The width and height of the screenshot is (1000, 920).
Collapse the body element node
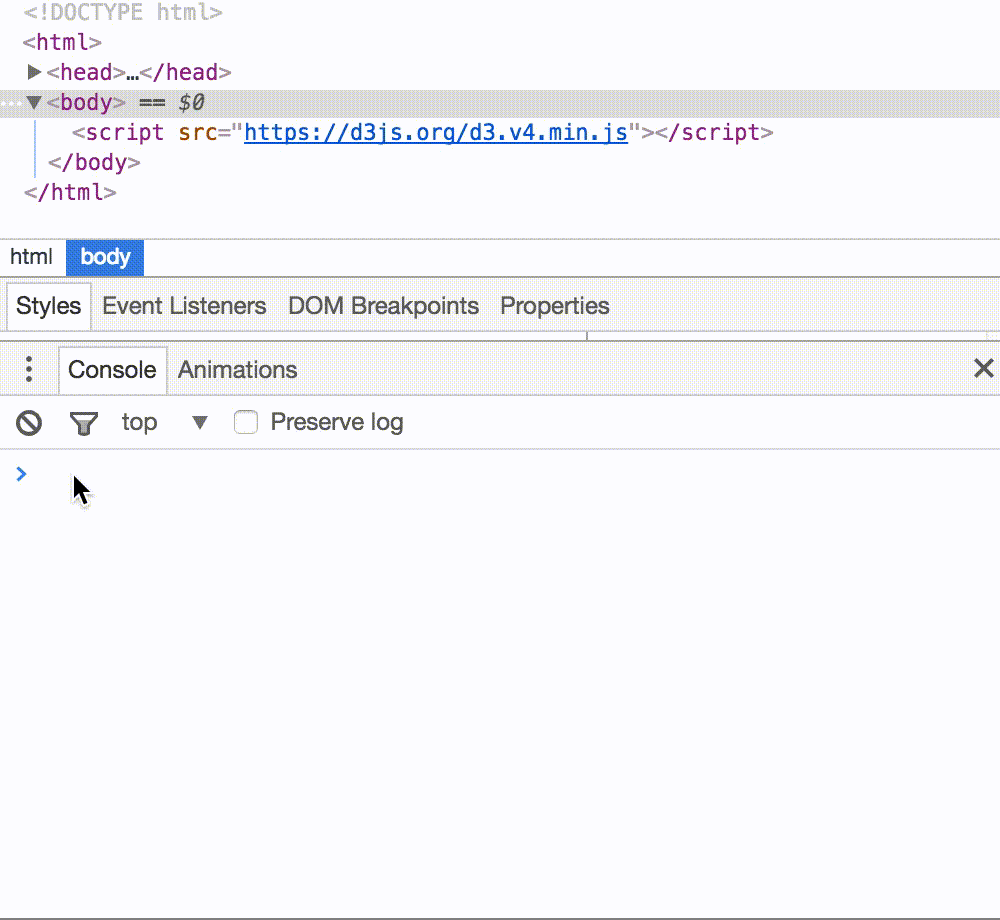[34, 102]
